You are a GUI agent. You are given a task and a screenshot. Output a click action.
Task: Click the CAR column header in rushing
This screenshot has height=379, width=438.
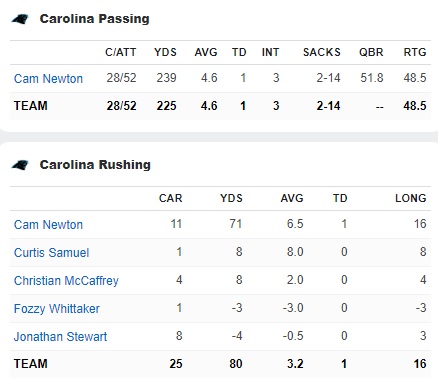tap(171, 198)
